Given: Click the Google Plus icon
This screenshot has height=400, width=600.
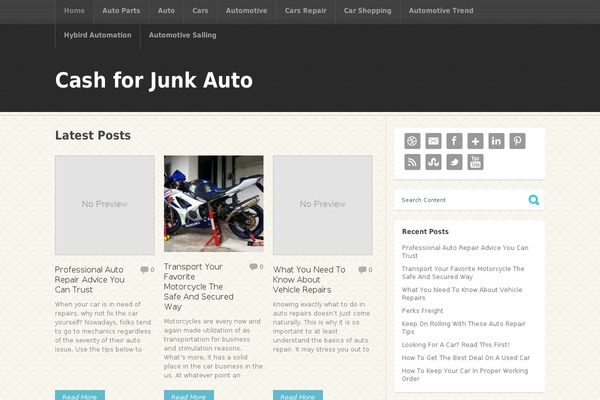Looking at the screenshot, I should tap(475, 141).
